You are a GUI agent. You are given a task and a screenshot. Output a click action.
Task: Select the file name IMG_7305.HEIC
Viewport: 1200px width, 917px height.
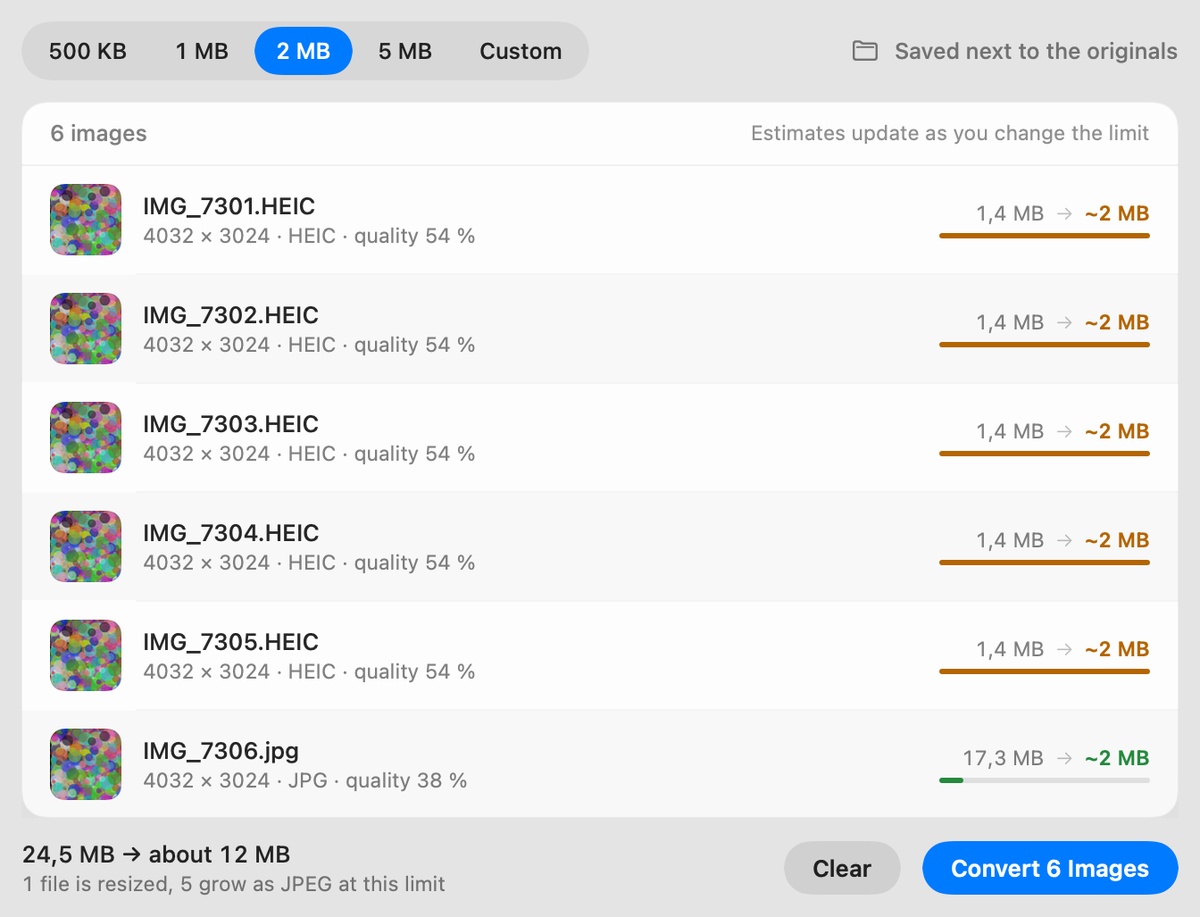231,643
